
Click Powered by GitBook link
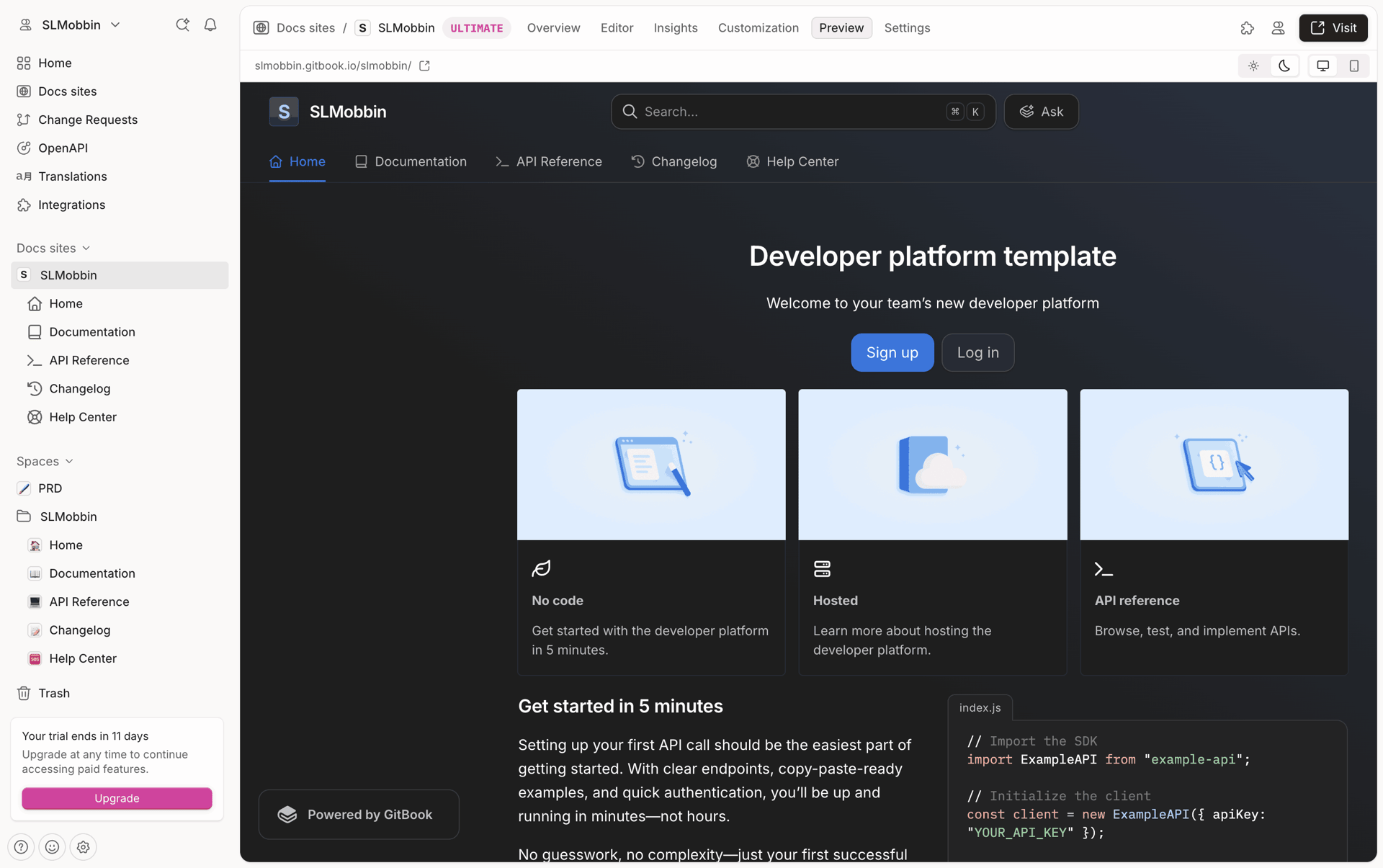point(359,815)
